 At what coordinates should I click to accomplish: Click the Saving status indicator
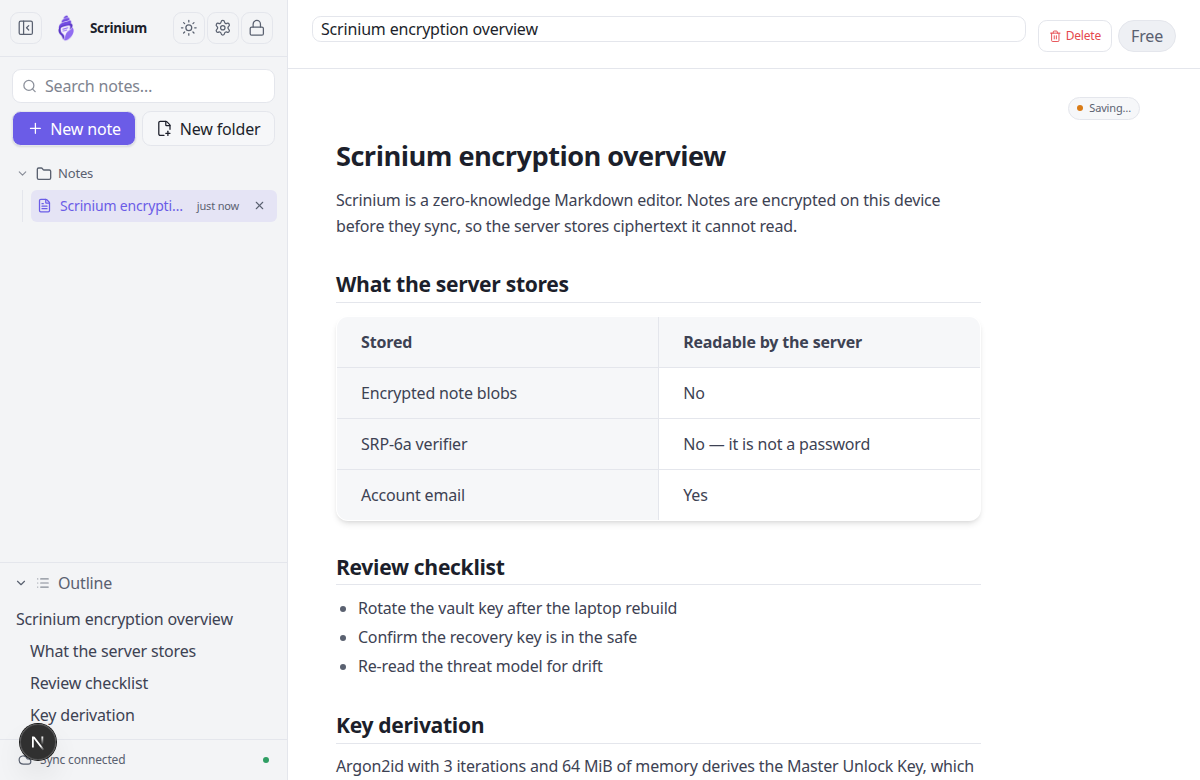[x=1104, y=108]
